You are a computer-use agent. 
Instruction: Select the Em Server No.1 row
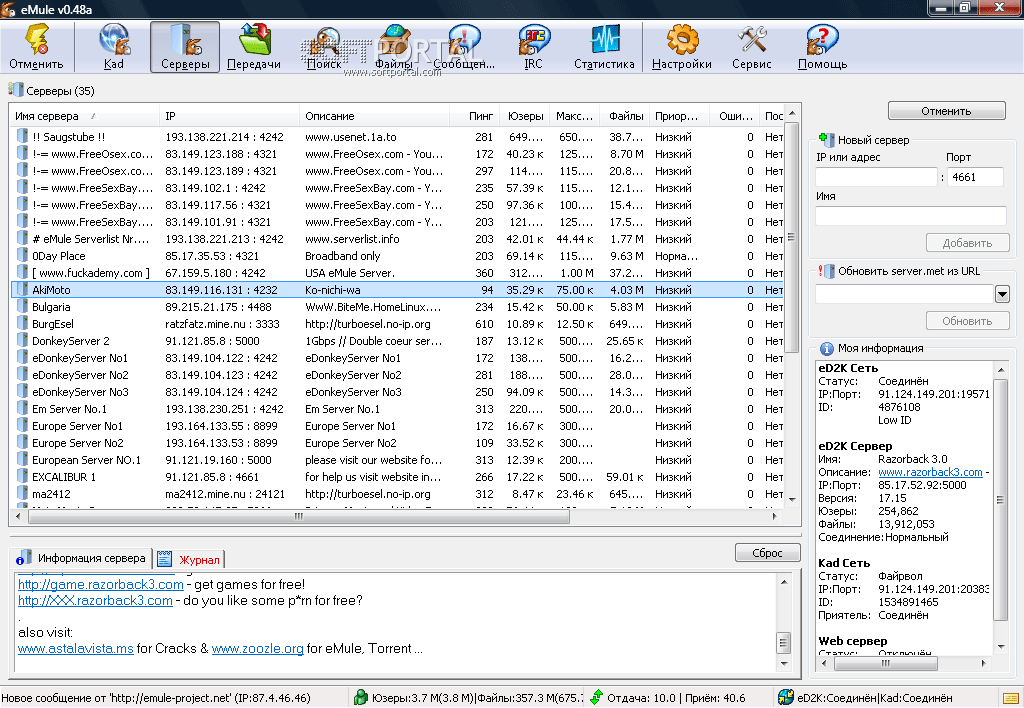point(397,409)
